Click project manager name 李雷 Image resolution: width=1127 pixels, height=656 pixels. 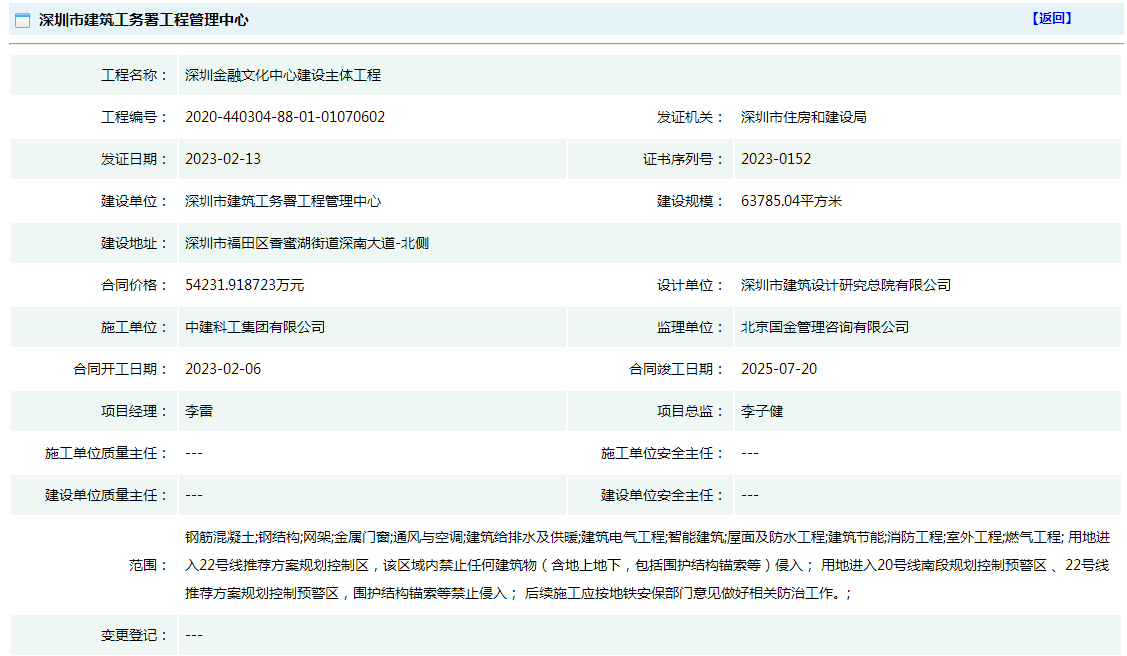199,411
